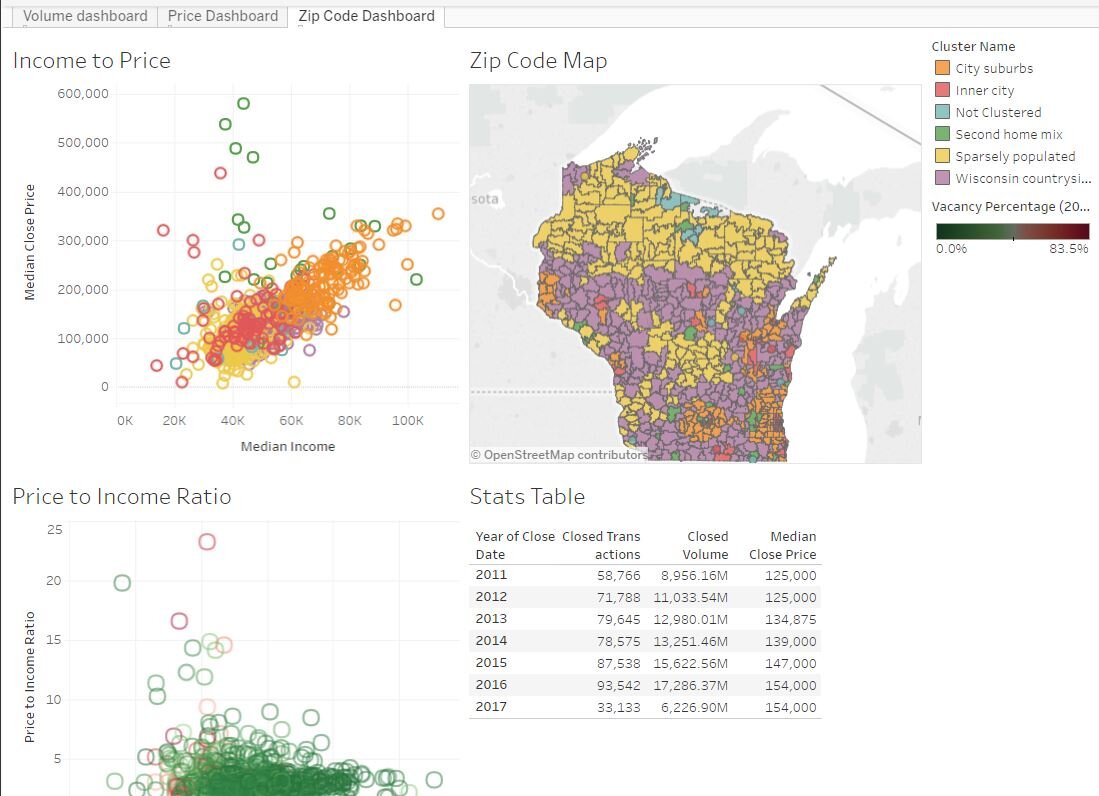Open the Price Dashboard tab
The image size is (1099, 796).
tap(222, 16)
